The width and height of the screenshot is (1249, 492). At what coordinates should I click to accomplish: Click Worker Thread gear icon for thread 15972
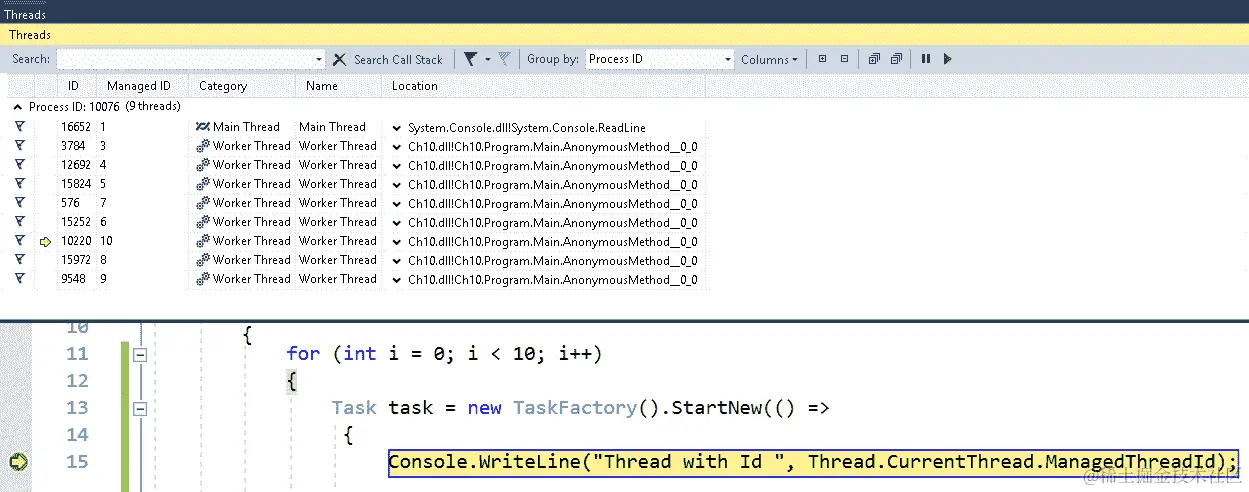click(203, 260)
